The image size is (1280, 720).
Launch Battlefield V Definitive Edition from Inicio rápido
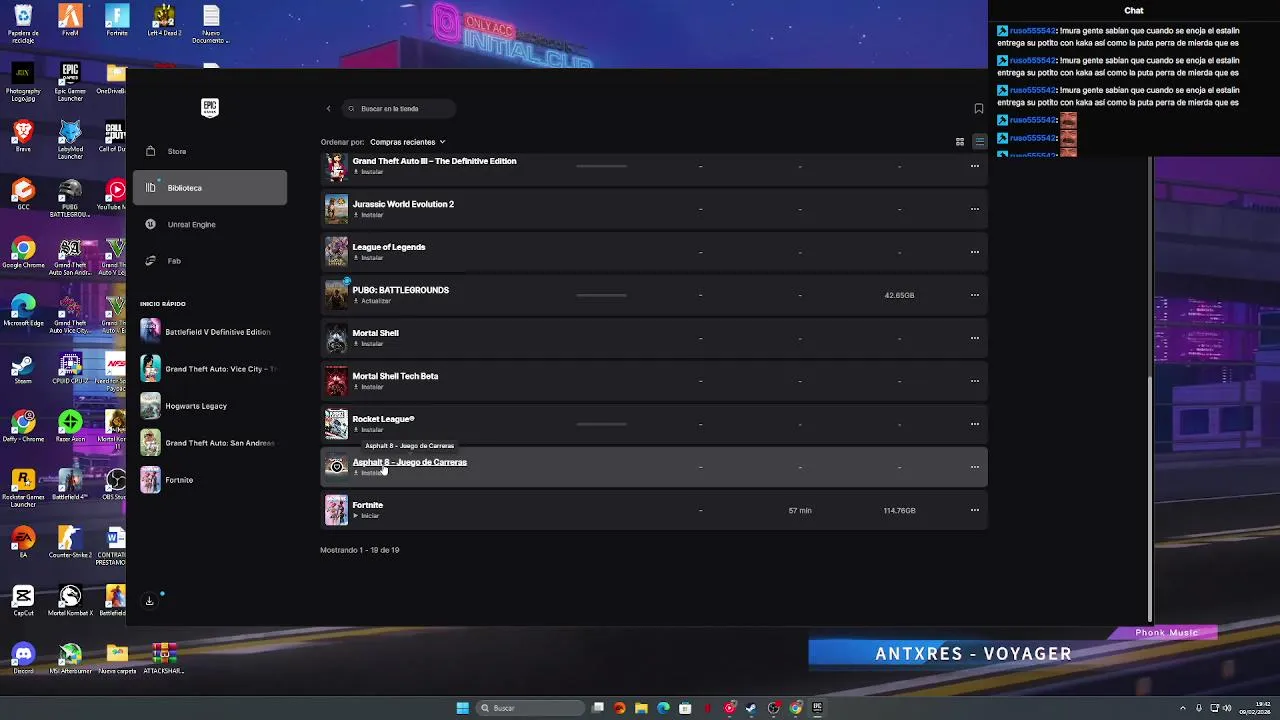(x=208, y=332)
